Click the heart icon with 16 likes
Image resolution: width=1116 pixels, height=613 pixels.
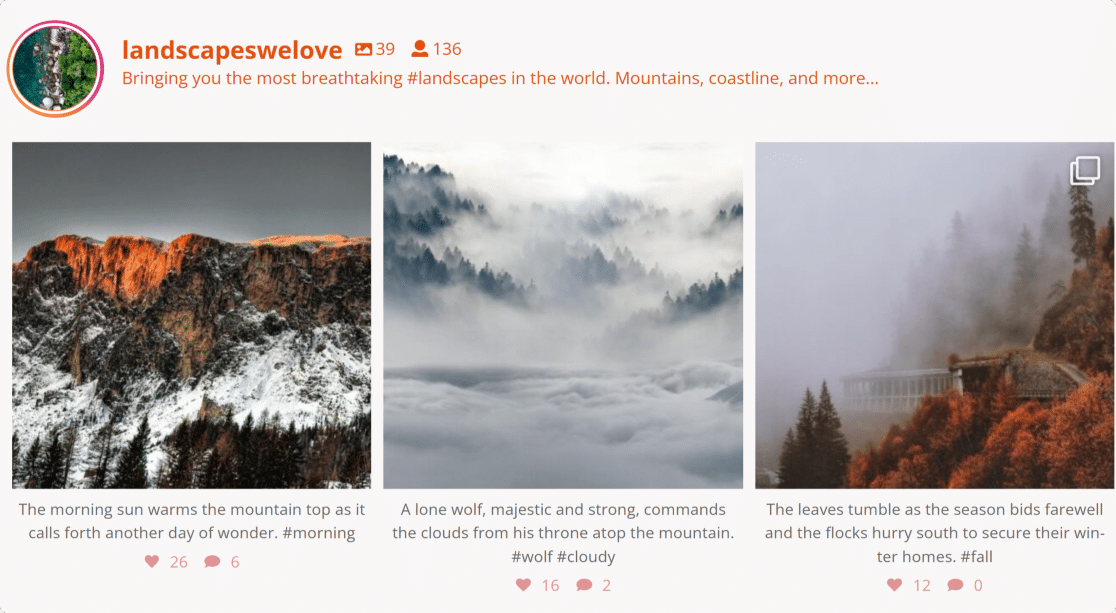523,585
